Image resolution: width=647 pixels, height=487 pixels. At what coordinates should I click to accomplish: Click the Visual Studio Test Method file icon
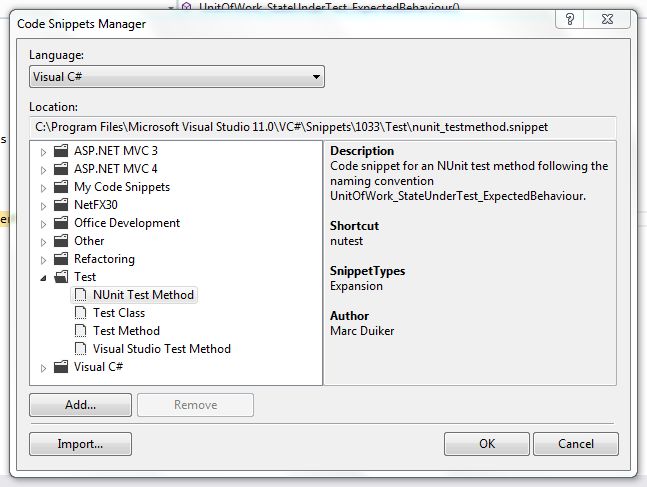80,349
